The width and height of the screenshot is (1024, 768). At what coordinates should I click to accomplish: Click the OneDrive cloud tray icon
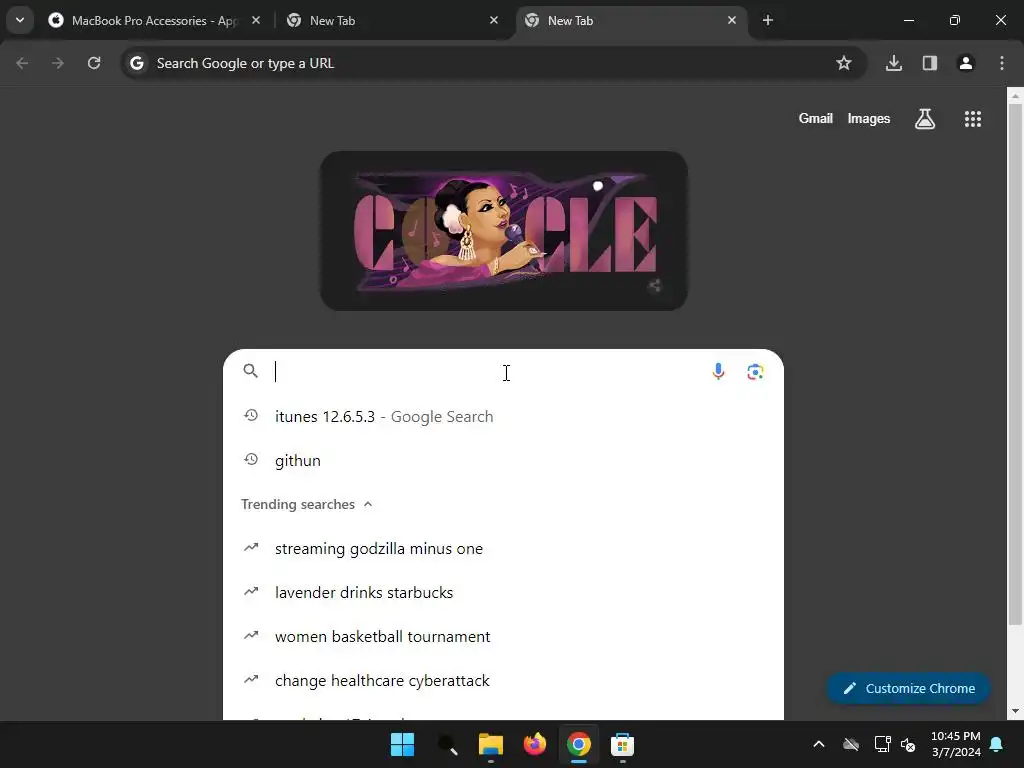tap(851, 744)
